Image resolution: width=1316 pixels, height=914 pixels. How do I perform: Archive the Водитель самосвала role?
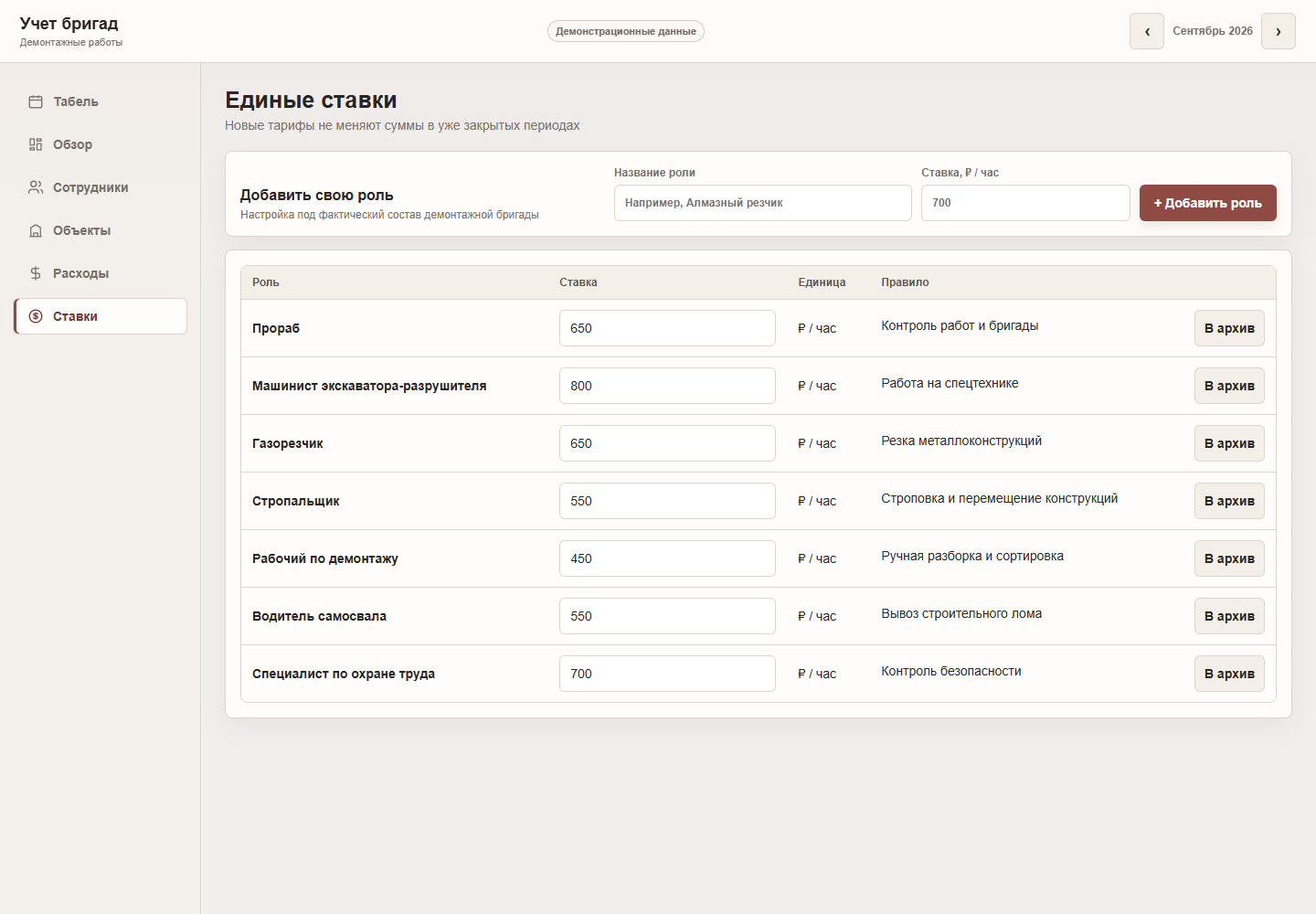click(x=1229, y=616)
